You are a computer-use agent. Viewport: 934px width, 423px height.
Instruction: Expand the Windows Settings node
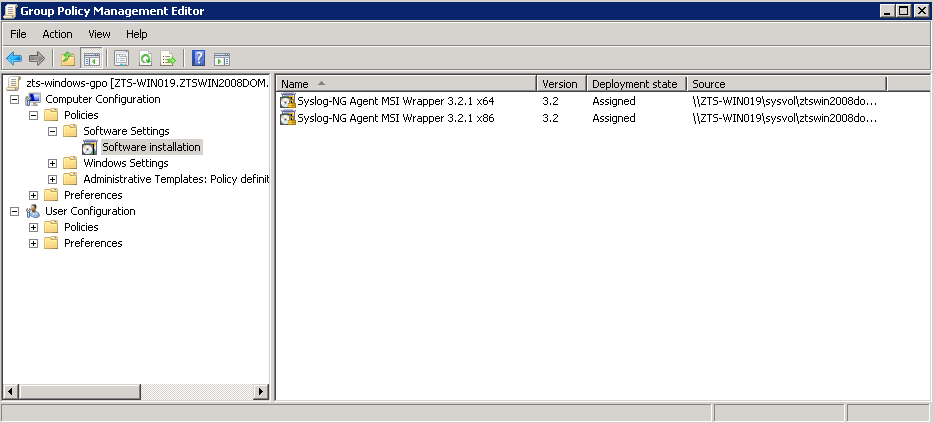pos(52,163)
